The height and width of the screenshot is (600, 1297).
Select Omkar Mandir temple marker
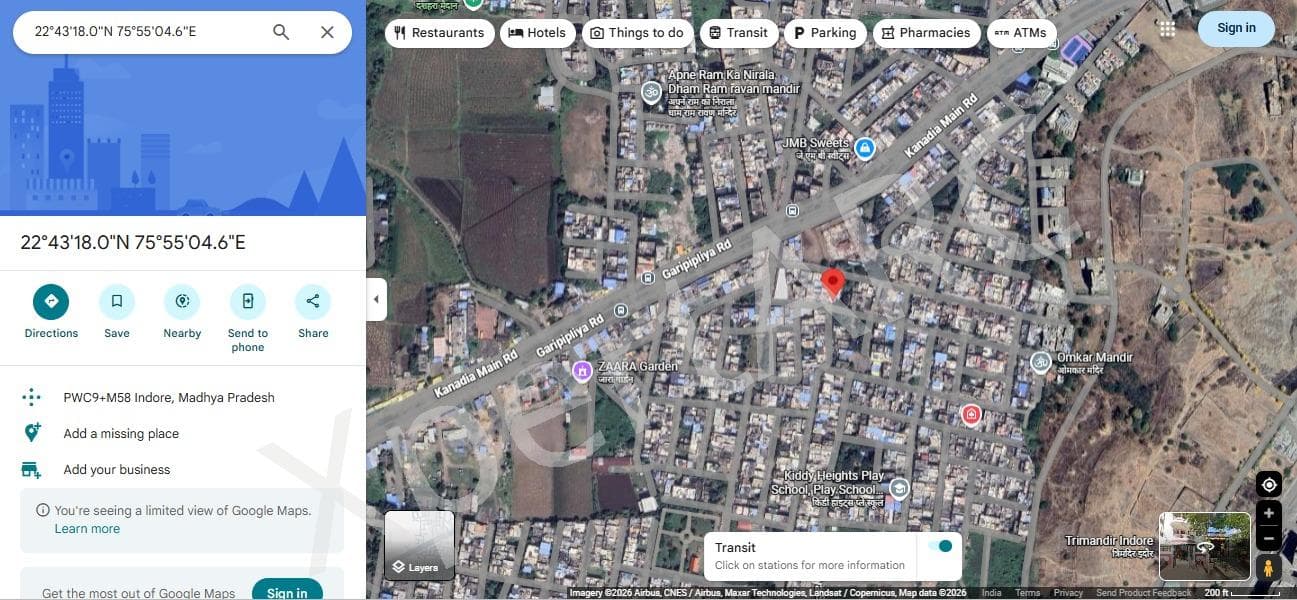tap(1041, 362)
